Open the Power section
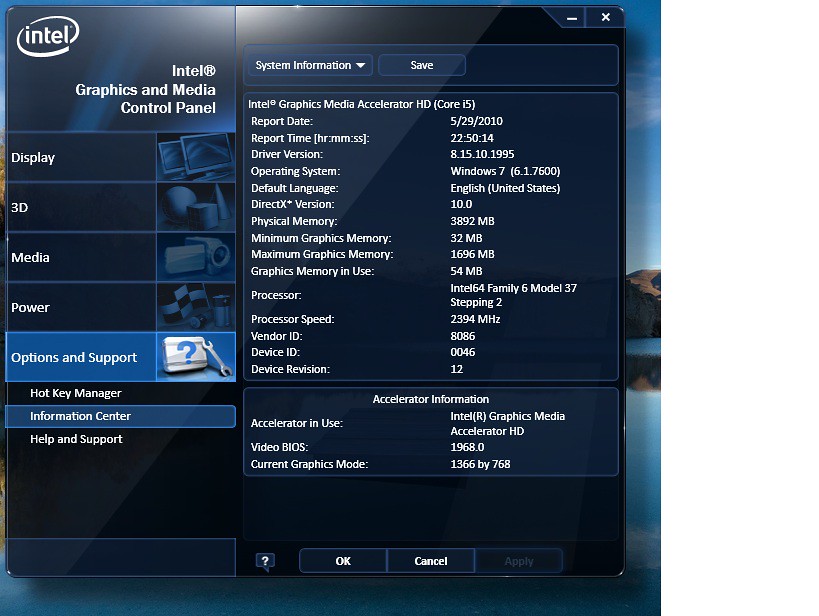 [121, 307]
